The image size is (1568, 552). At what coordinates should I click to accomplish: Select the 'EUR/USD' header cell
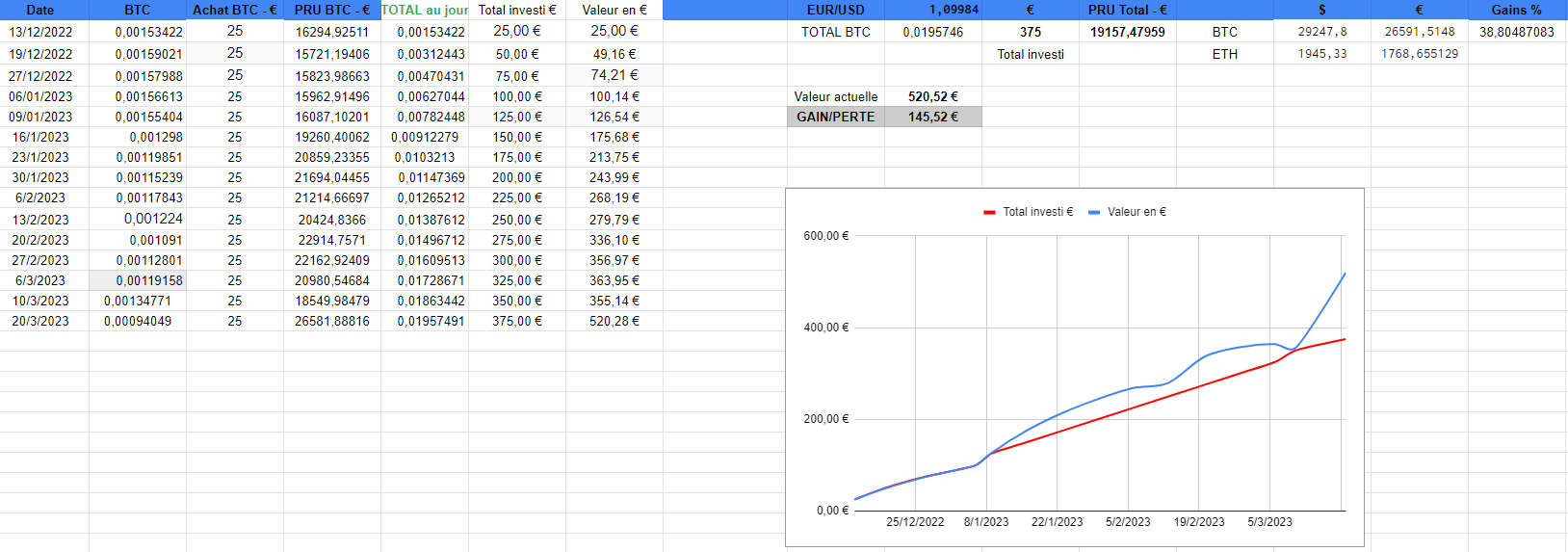836,10
